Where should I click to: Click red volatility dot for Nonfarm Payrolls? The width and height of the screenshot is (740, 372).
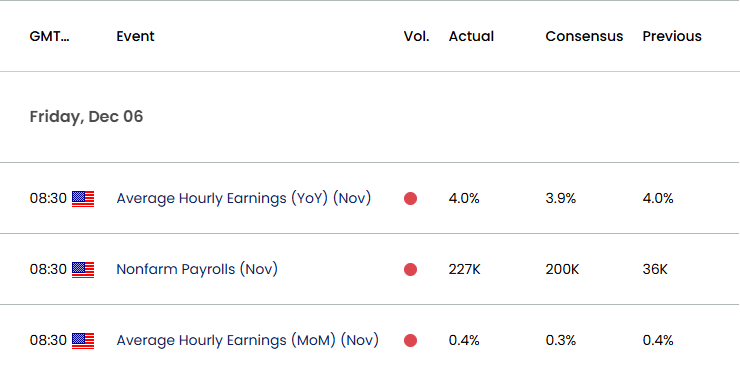[411, 270]
